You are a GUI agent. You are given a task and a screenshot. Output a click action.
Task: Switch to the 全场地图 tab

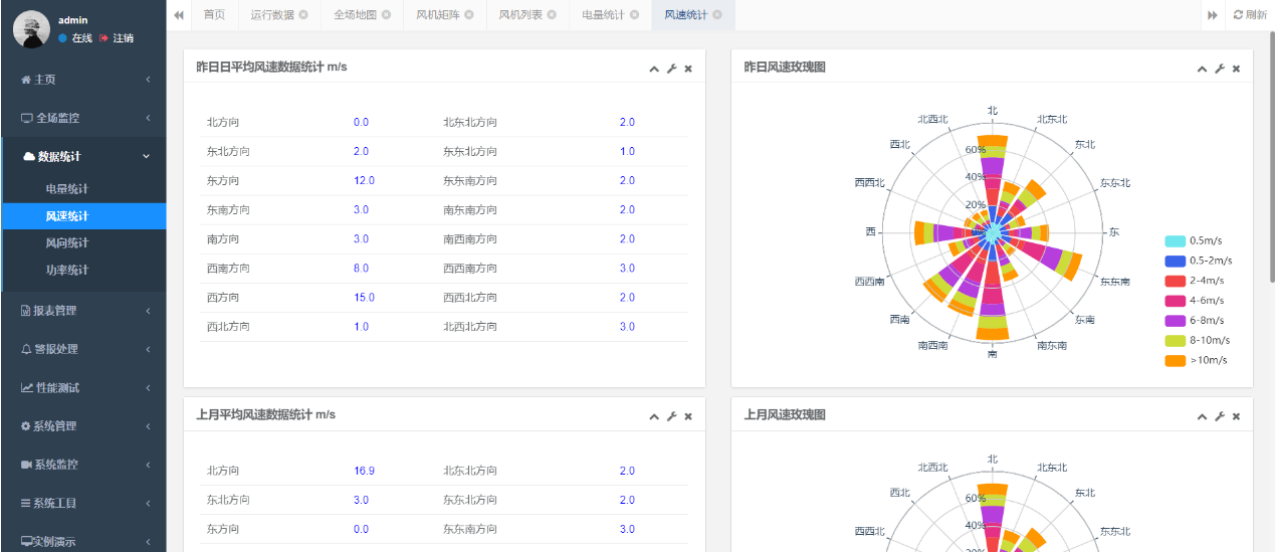(356, 15)
